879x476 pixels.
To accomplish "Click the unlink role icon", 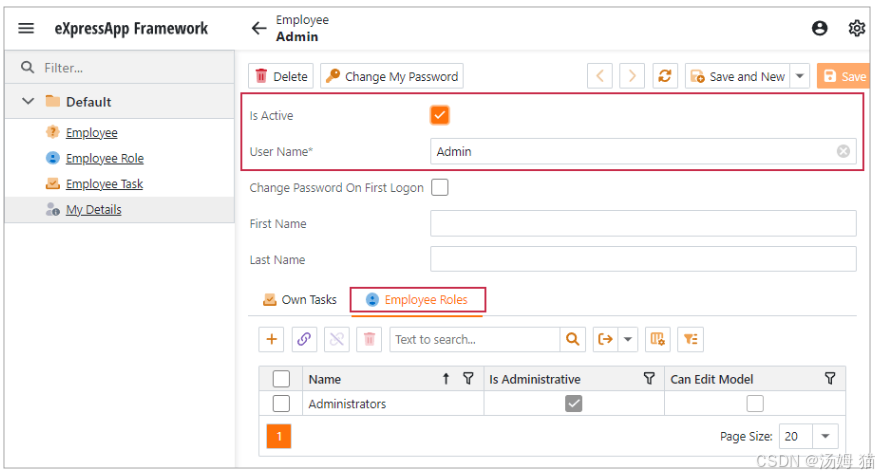I will (336, 339).
